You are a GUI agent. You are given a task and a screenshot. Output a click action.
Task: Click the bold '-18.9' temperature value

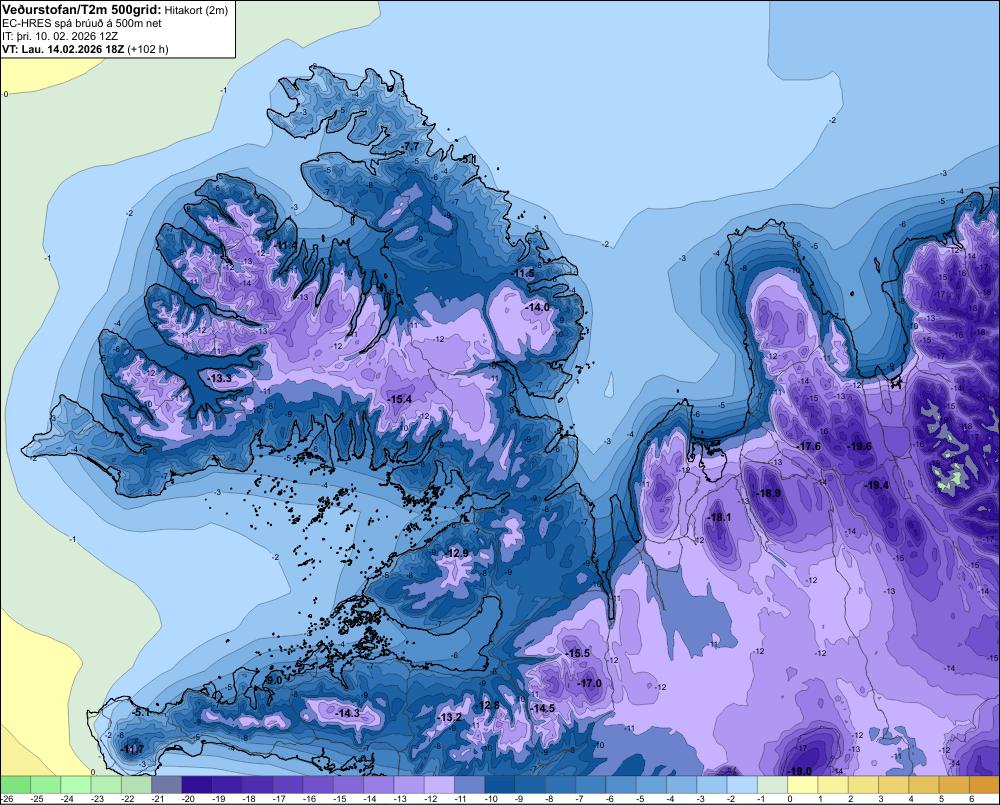point(768,494)
